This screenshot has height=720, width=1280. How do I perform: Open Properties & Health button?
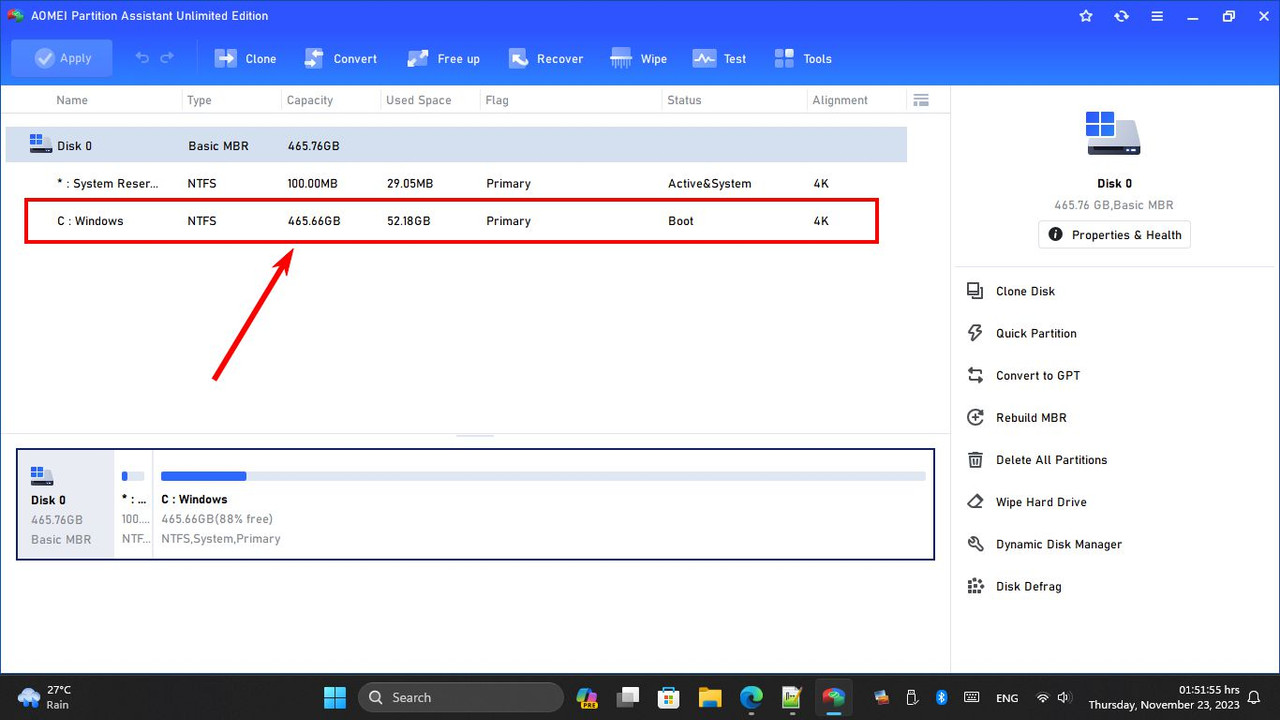[x=1115, y=235]
